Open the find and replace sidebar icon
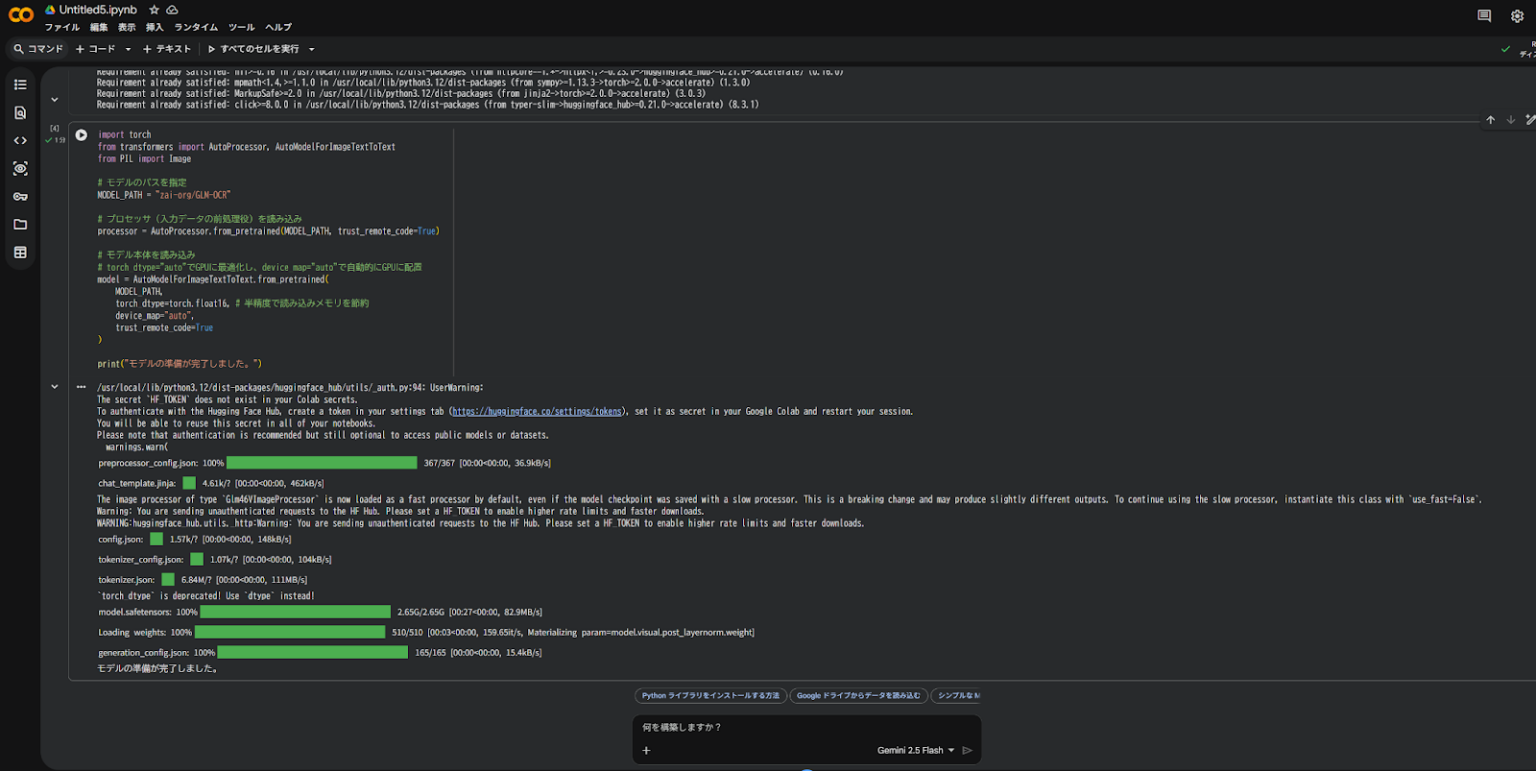The height and width of the screenshot is (771, 1536). [x=20, y=113]
